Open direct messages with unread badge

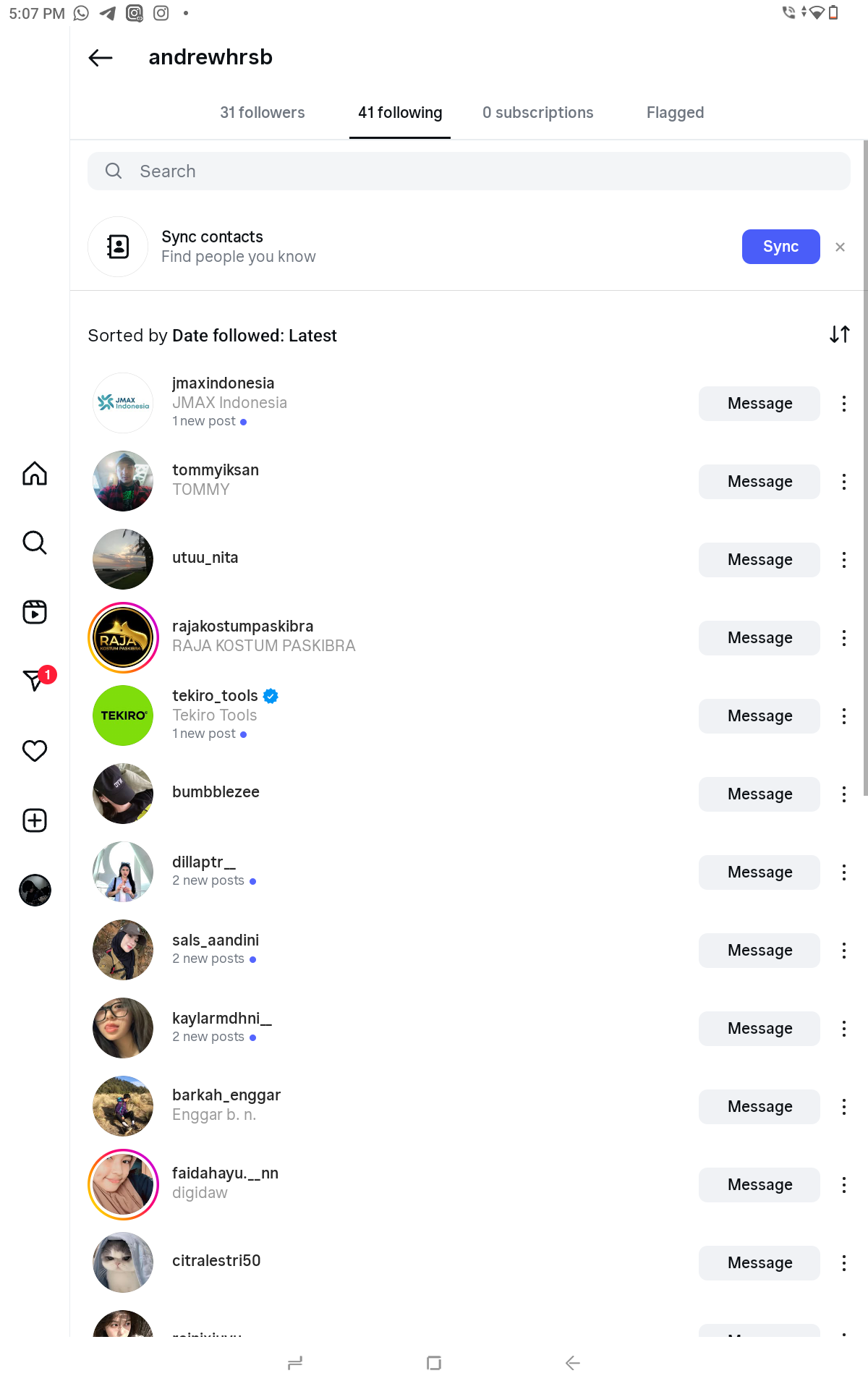click(35, 680)
